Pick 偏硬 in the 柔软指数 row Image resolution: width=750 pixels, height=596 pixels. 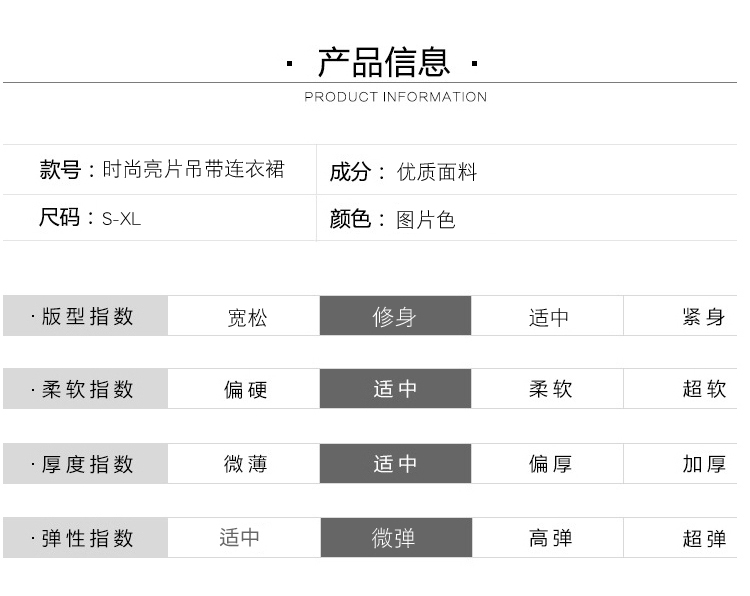coord(244,390)
